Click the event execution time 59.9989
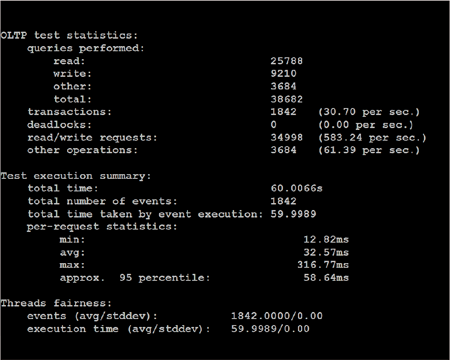 click(x=293, y=214)
